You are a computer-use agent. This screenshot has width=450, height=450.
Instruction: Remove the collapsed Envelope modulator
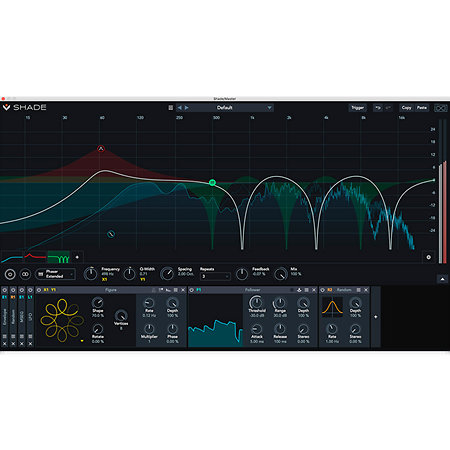5,344
